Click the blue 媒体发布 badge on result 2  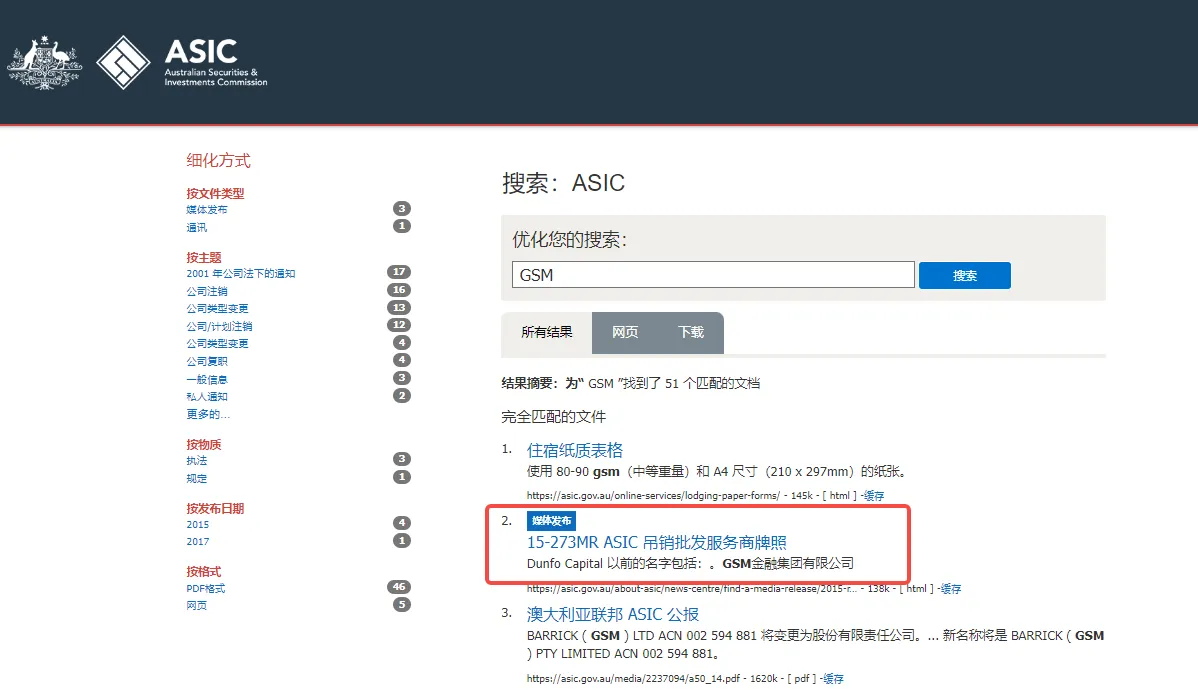(551, 520)
